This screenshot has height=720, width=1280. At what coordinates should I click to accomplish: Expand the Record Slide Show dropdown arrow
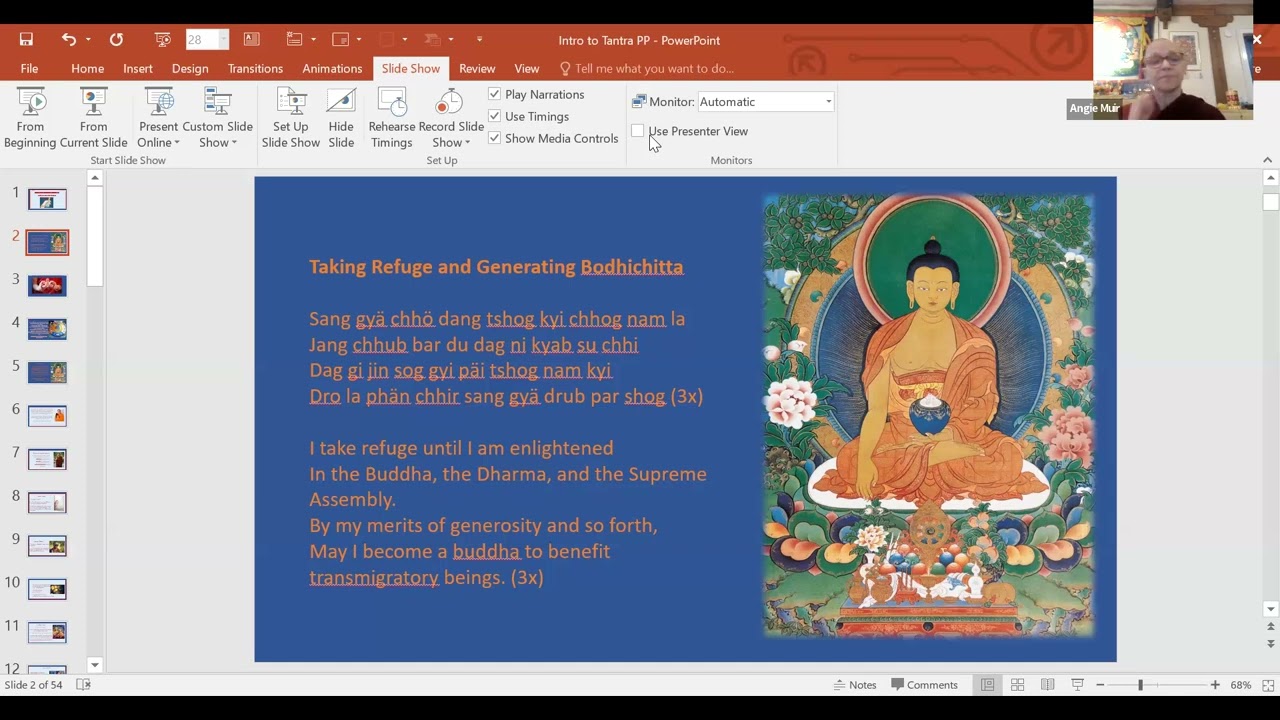(467, 143)
